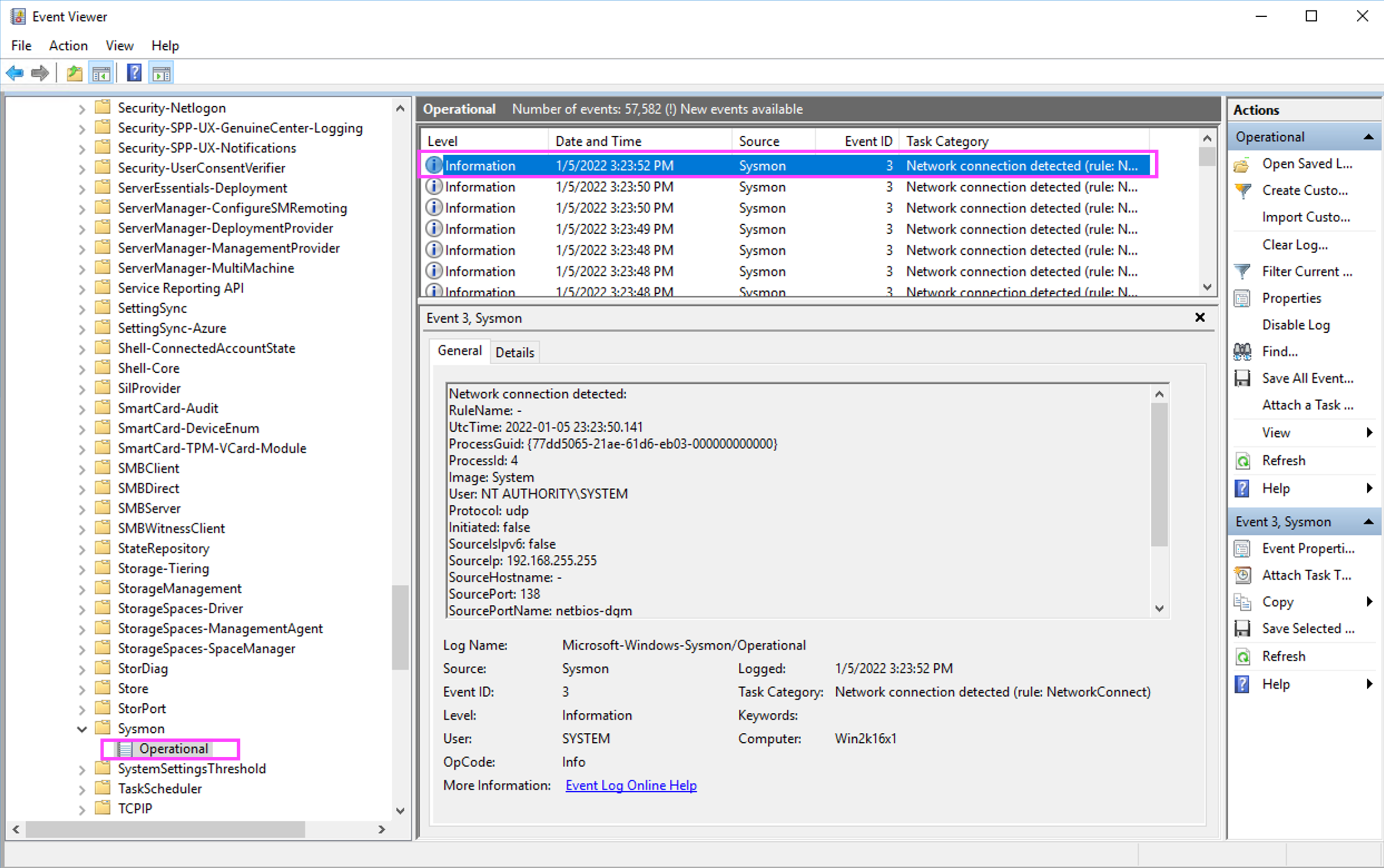Click the Filter Current Log funnel icon

point(1242,271)
